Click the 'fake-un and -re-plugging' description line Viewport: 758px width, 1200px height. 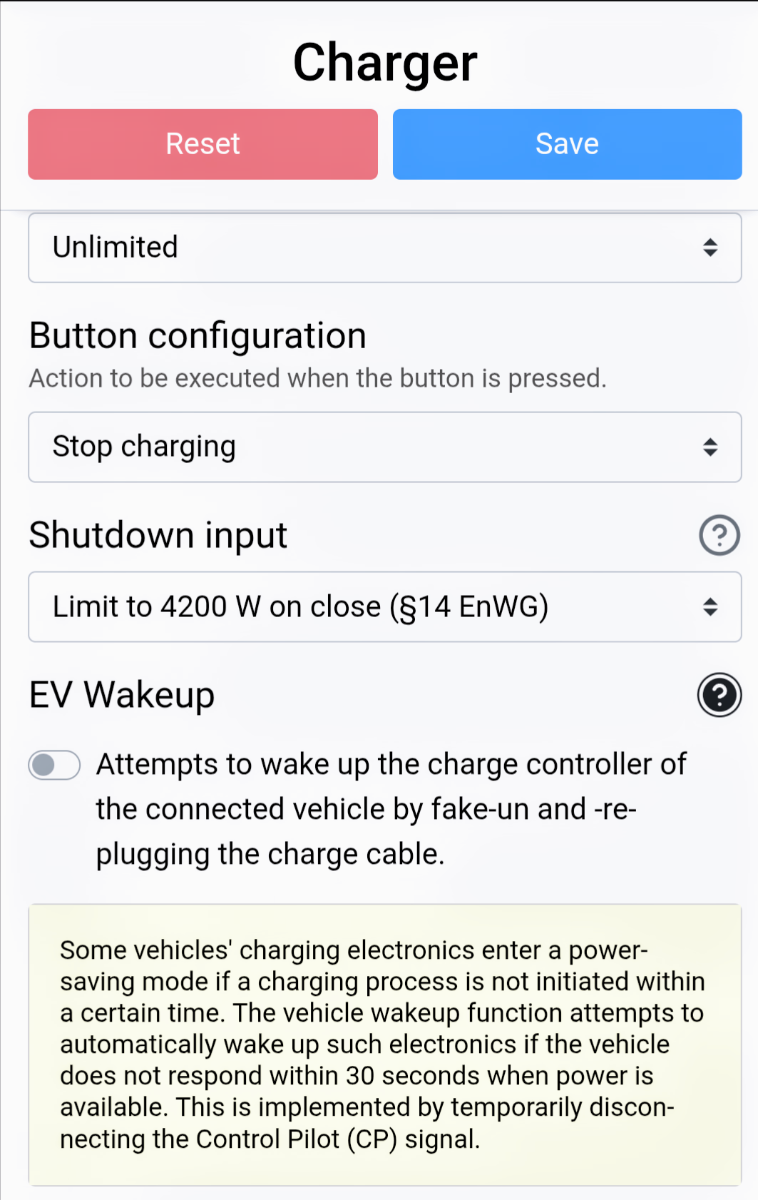coord(366,808)
